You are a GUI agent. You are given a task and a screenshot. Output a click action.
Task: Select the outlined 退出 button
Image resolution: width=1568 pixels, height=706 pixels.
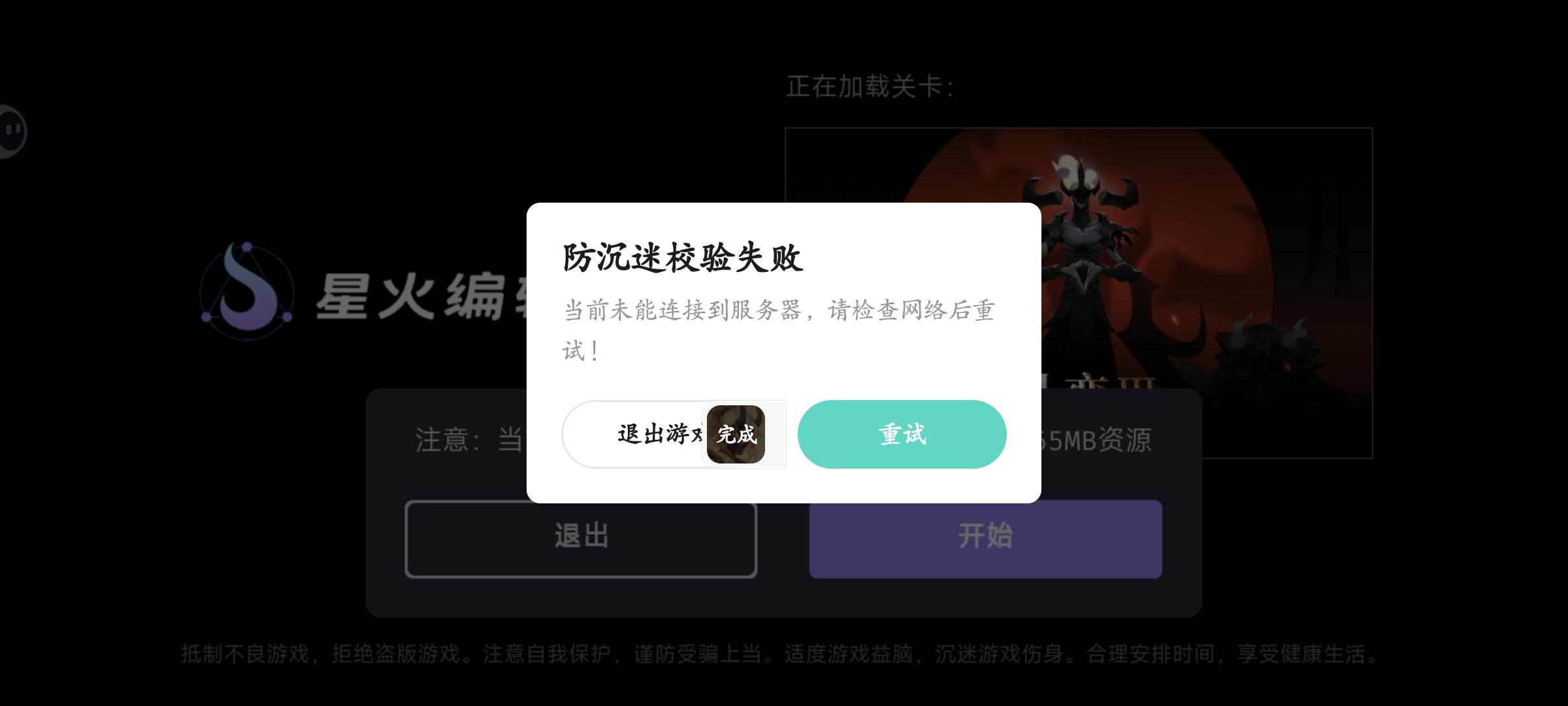581,539
